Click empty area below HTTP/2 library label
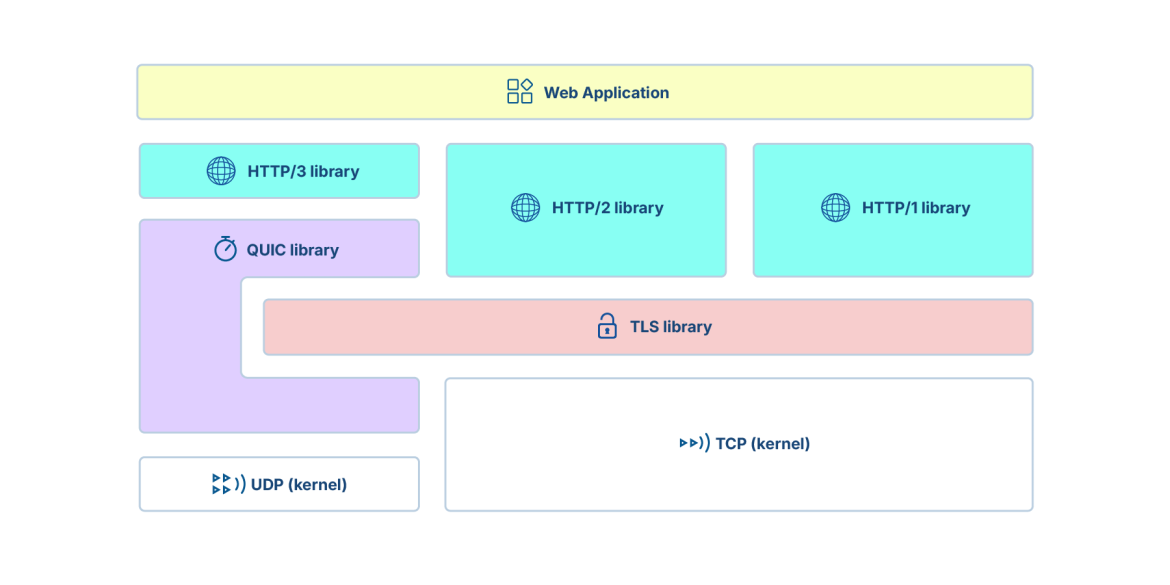1170x585 pixels. [x=586, y=248]
